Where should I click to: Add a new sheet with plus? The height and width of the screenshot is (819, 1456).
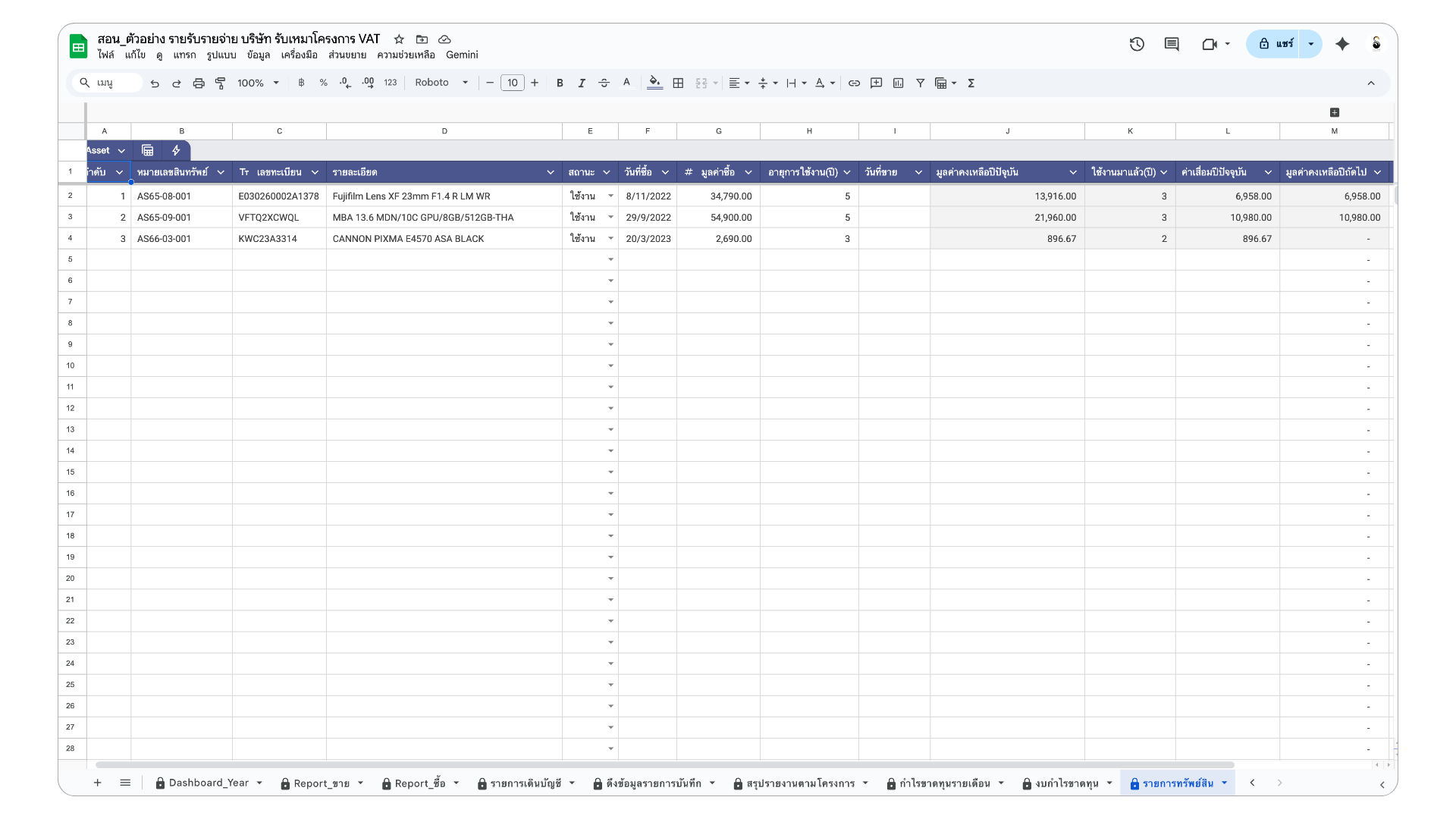pos(97,783)
